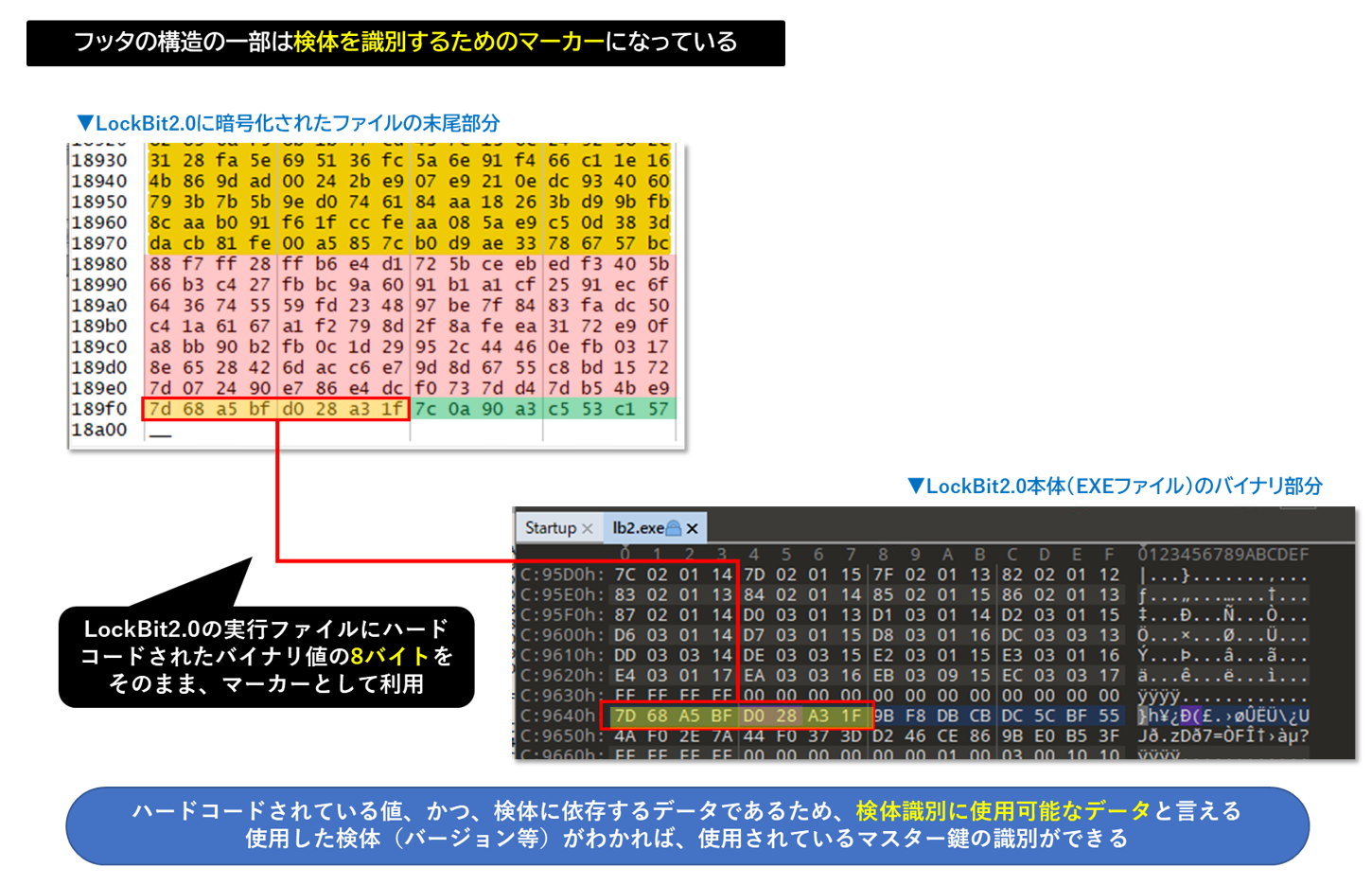Select the 0123456789ABCDEF ASCII column header

pyautogui.click(x=1222, y=554)
